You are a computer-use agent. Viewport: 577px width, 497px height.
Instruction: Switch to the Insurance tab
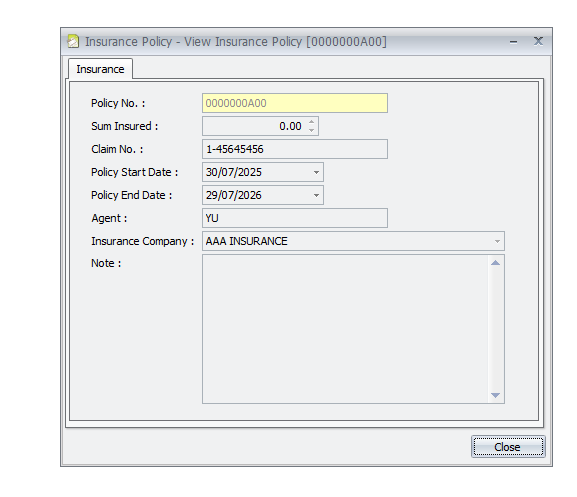pyautogui.click(x=100, y=69)
